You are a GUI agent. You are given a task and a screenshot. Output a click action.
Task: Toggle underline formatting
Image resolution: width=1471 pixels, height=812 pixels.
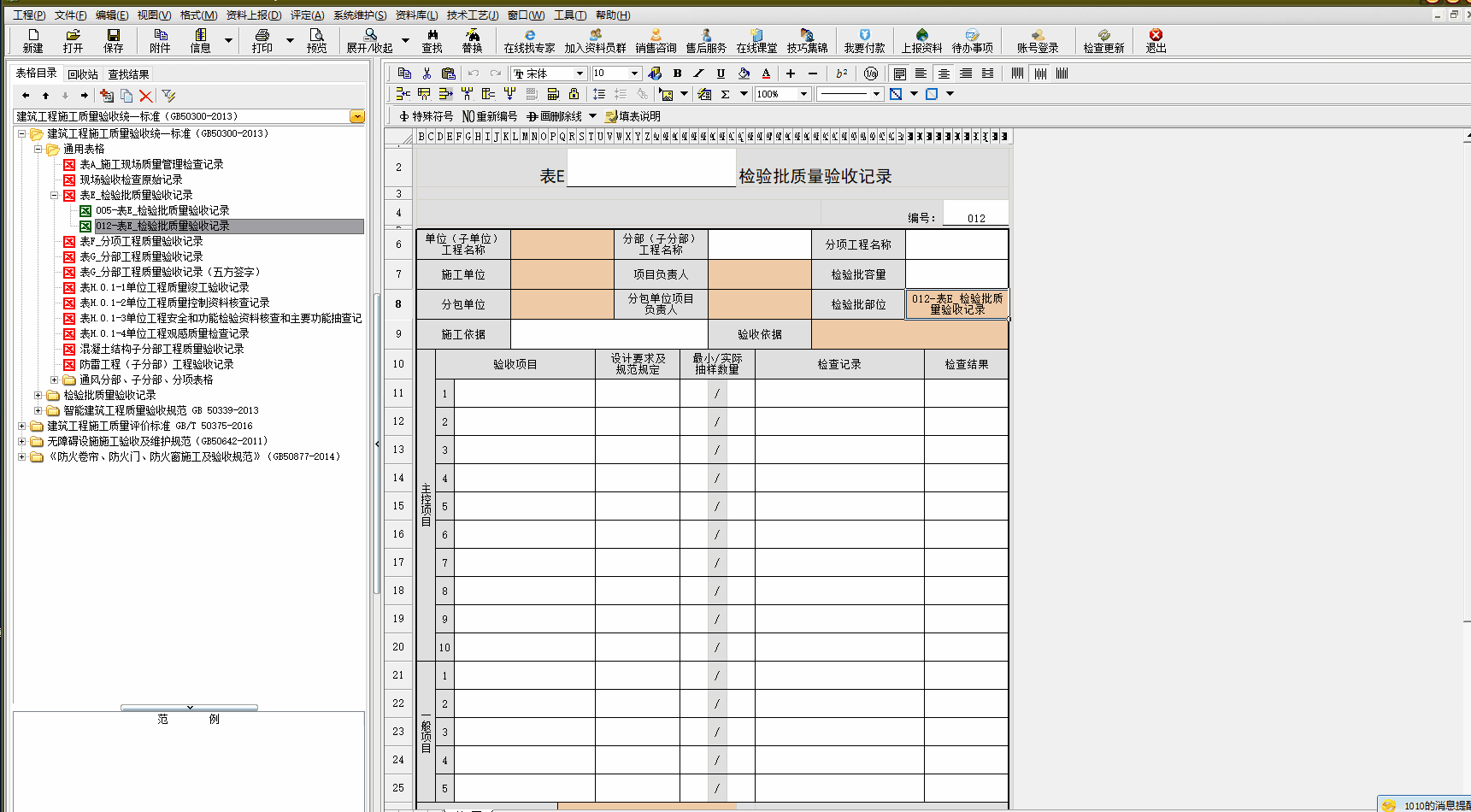pyautogui.click(x=721, y=74)
